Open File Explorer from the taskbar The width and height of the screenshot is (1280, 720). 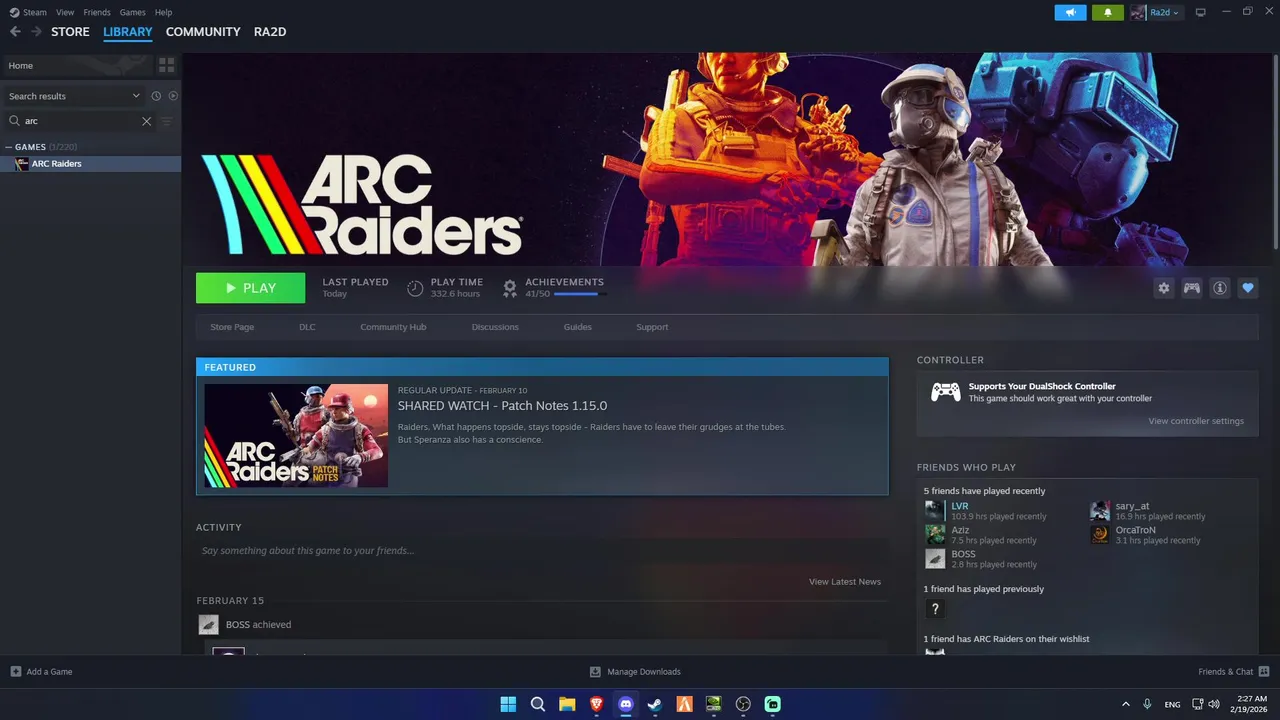[567, 704]
